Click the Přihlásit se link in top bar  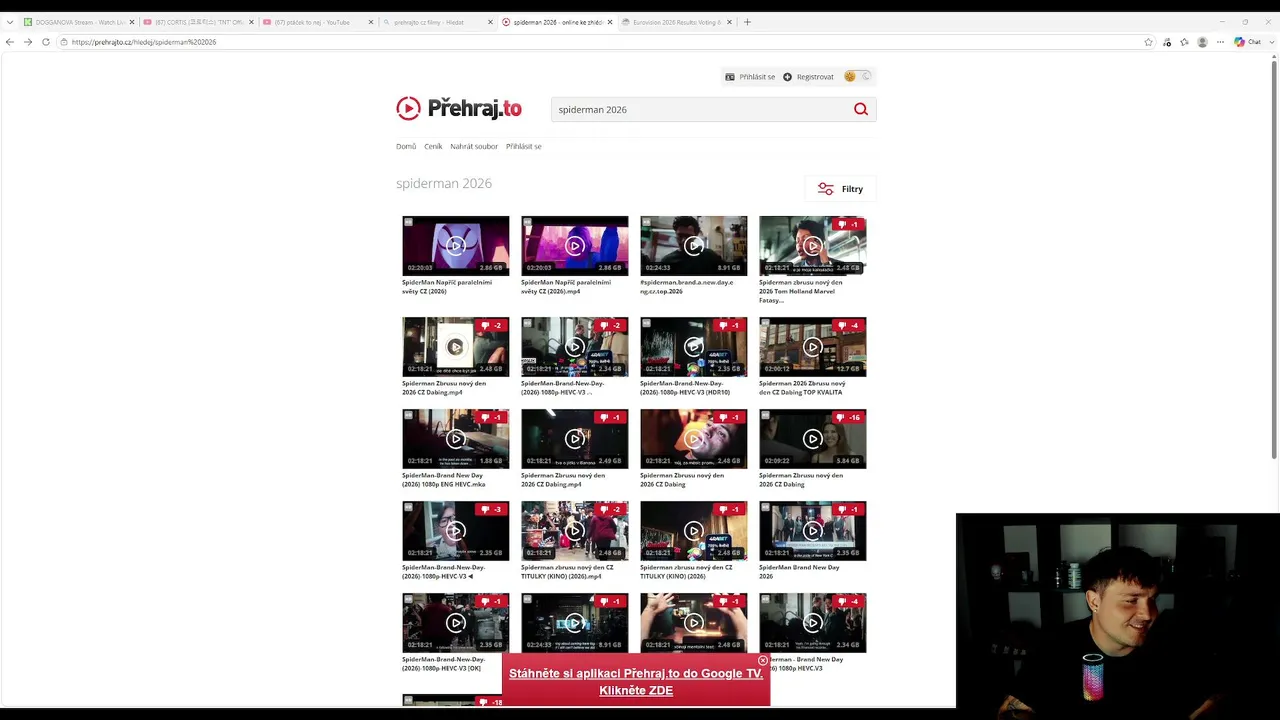click(x=750, y=77)
